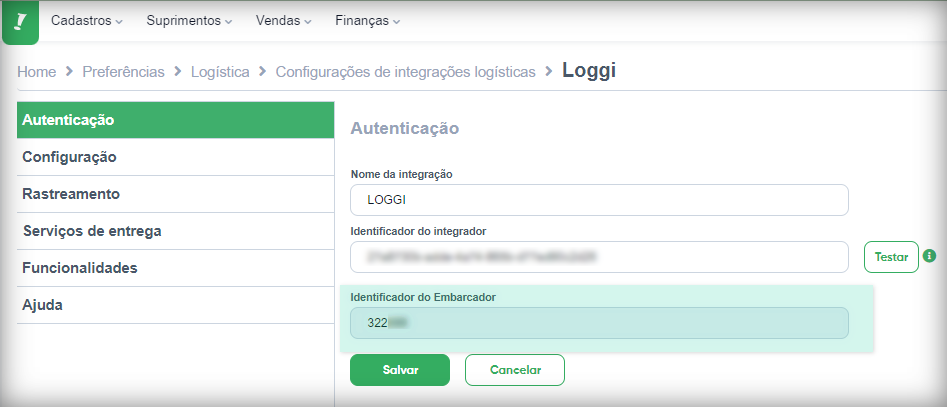The width and height of the screenshot is (947, 407).
Task: Open Configurações de integrações logísticas breadcrumb
Action: click(x=405, y=72)
